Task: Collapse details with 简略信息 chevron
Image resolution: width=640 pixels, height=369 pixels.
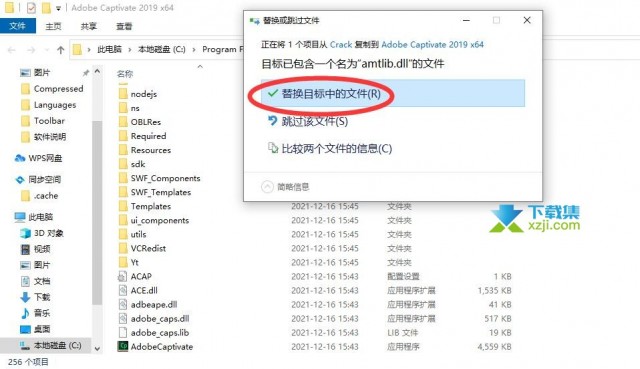Action: [267, 187]
